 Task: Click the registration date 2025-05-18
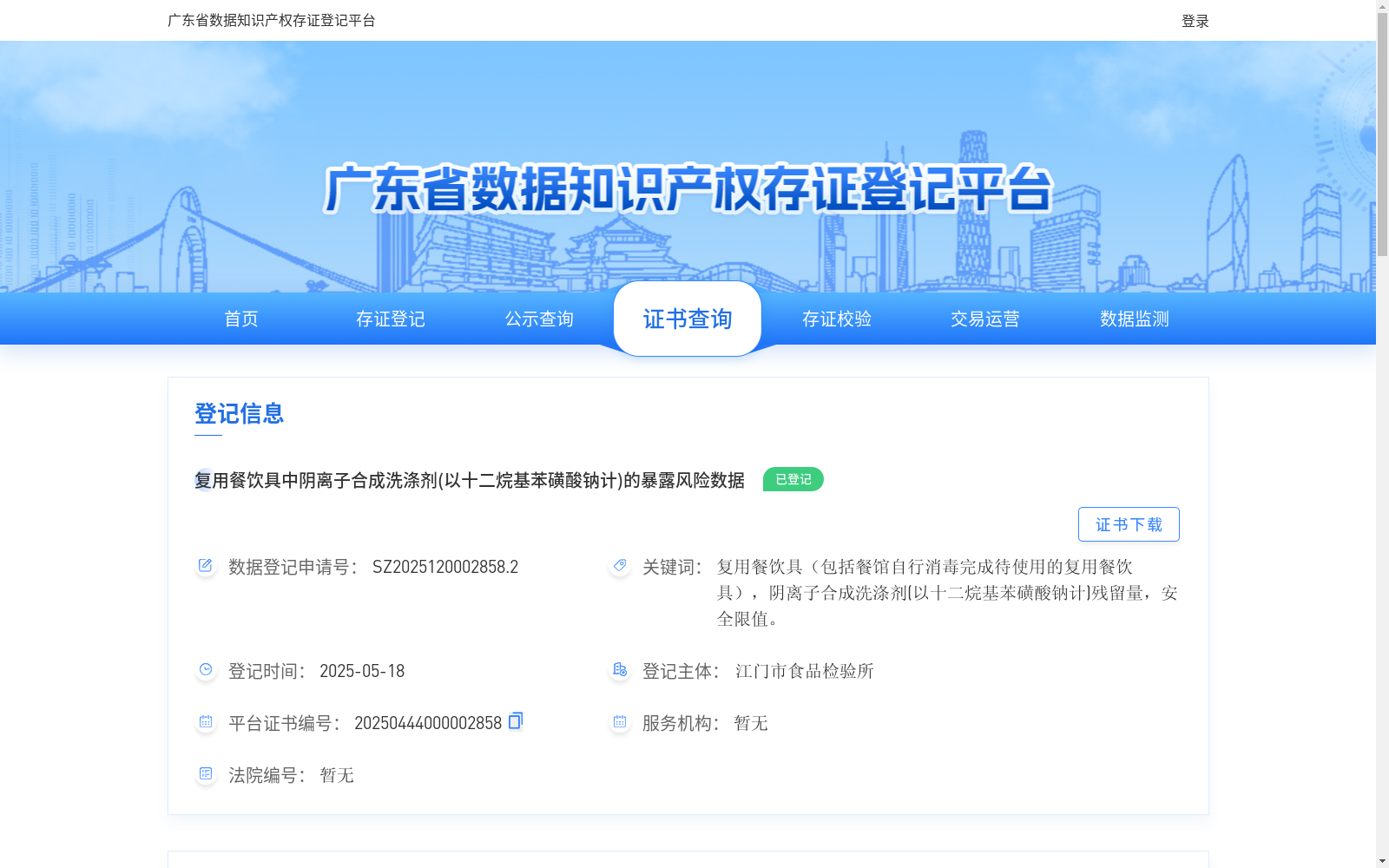pyautogui.click(x=362, y=671)
